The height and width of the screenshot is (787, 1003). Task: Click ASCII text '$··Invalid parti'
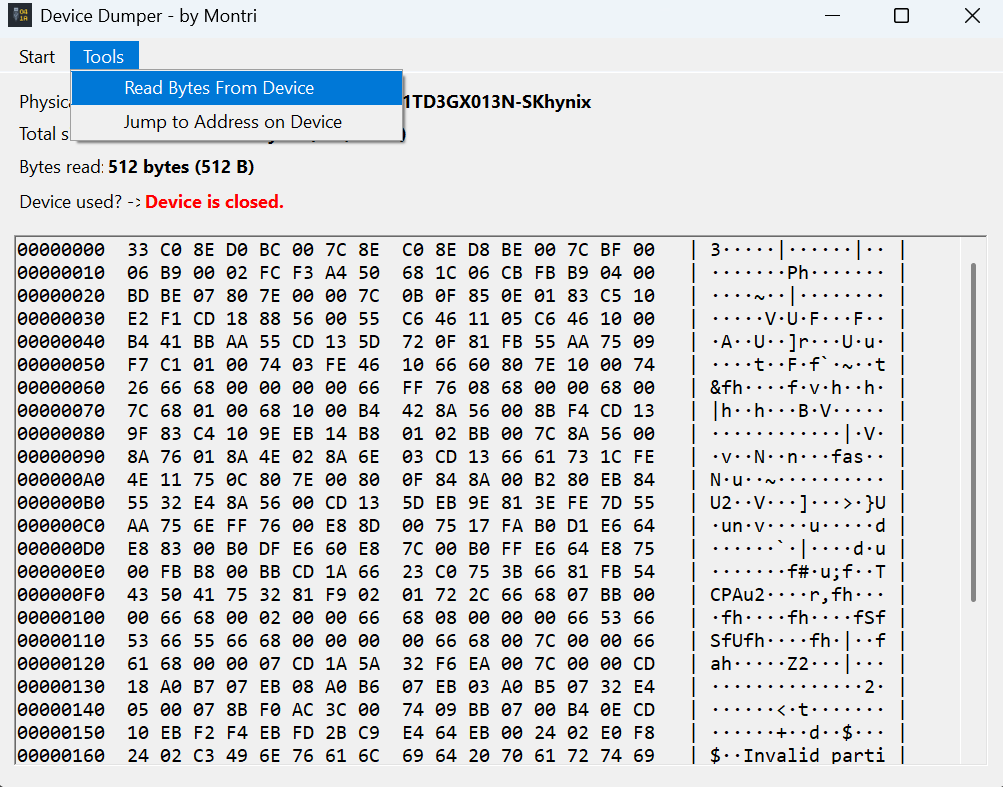[x=798, y=756]
